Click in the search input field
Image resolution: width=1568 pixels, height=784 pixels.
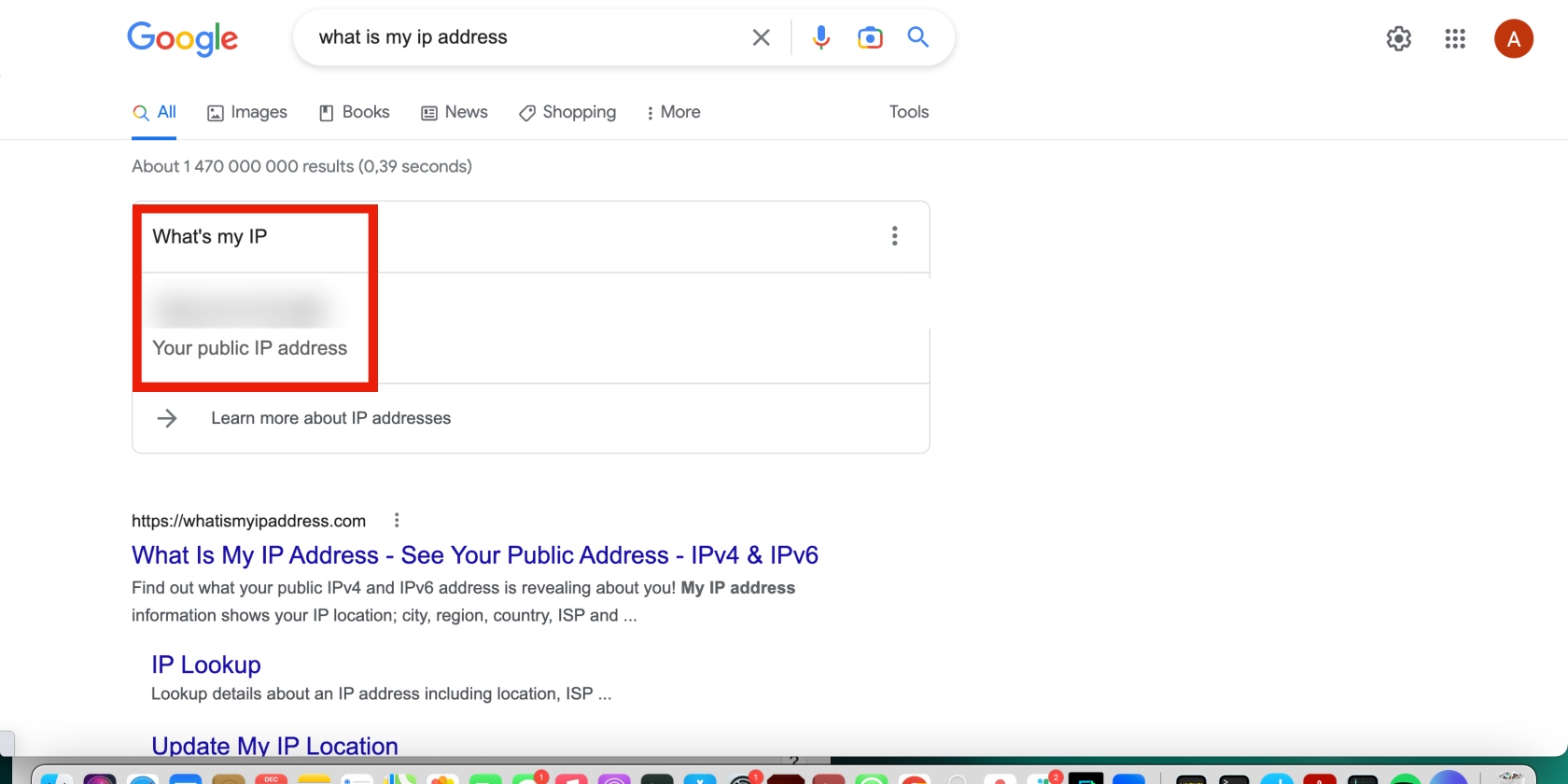coord(523,37)
